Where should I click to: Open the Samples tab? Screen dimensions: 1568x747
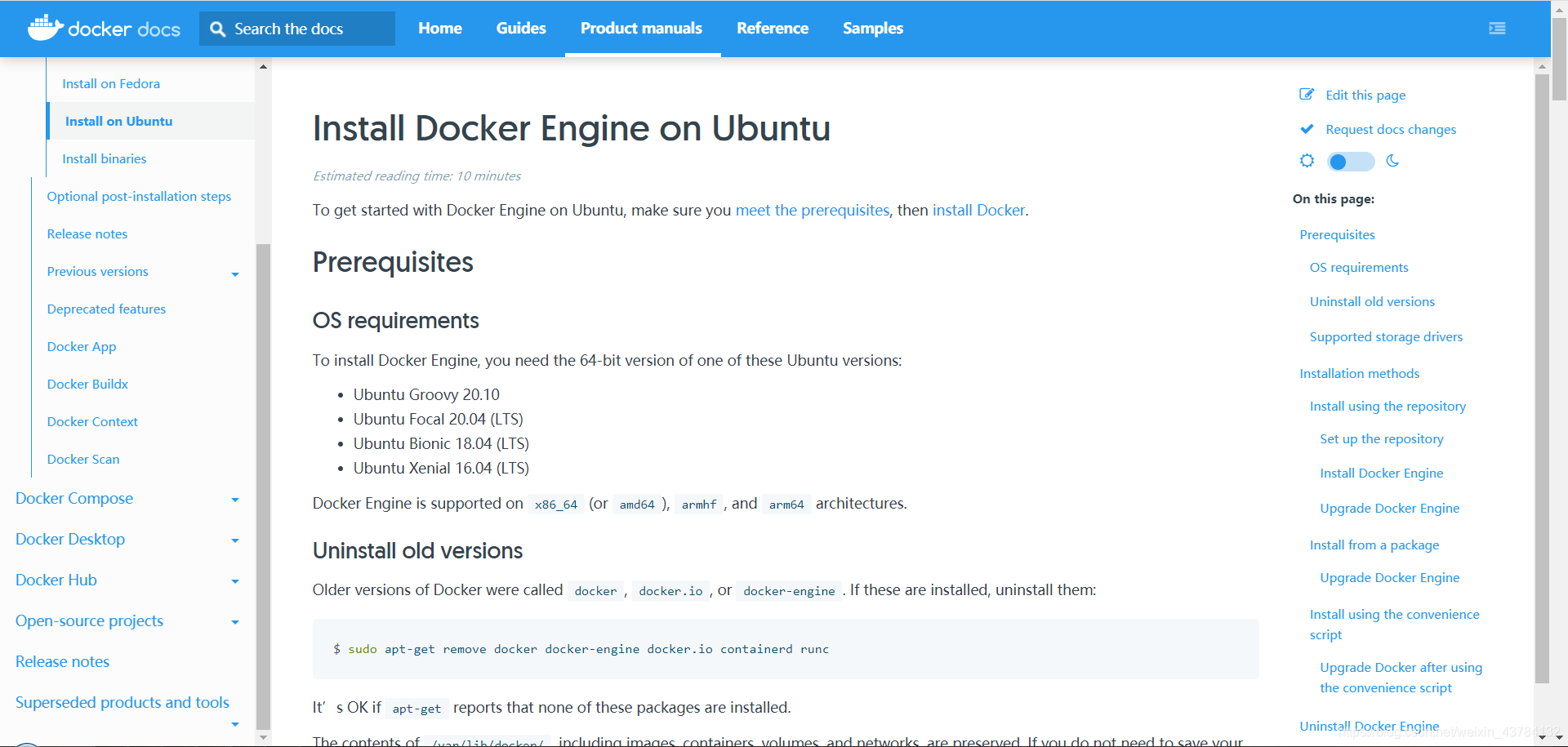873,29
